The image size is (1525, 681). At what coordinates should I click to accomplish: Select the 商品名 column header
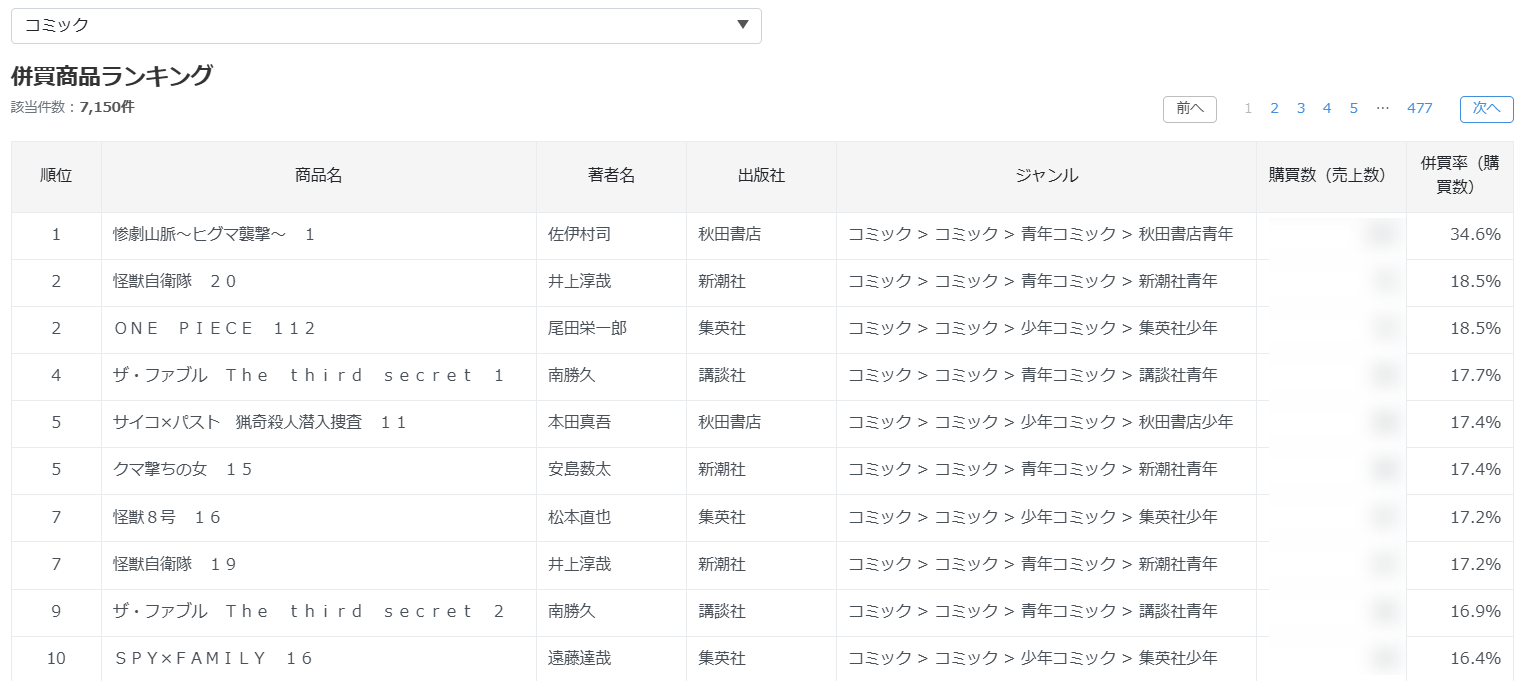pyautogui.click(x=317, y=176)
